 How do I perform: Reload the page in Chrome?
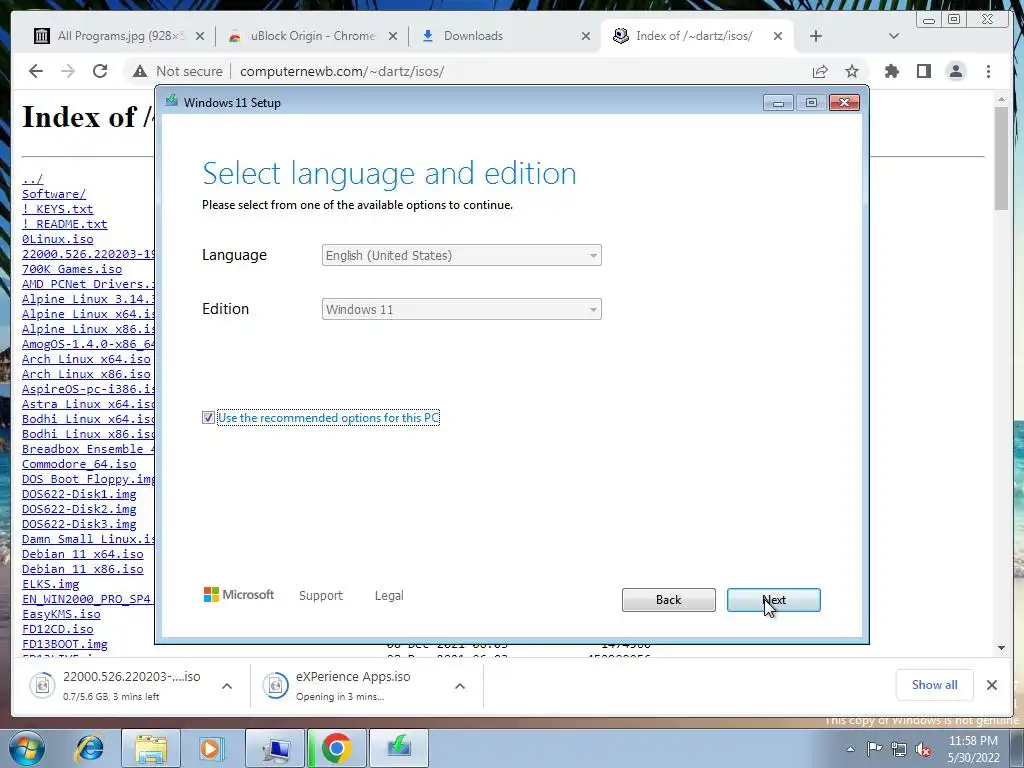(100, 71)
